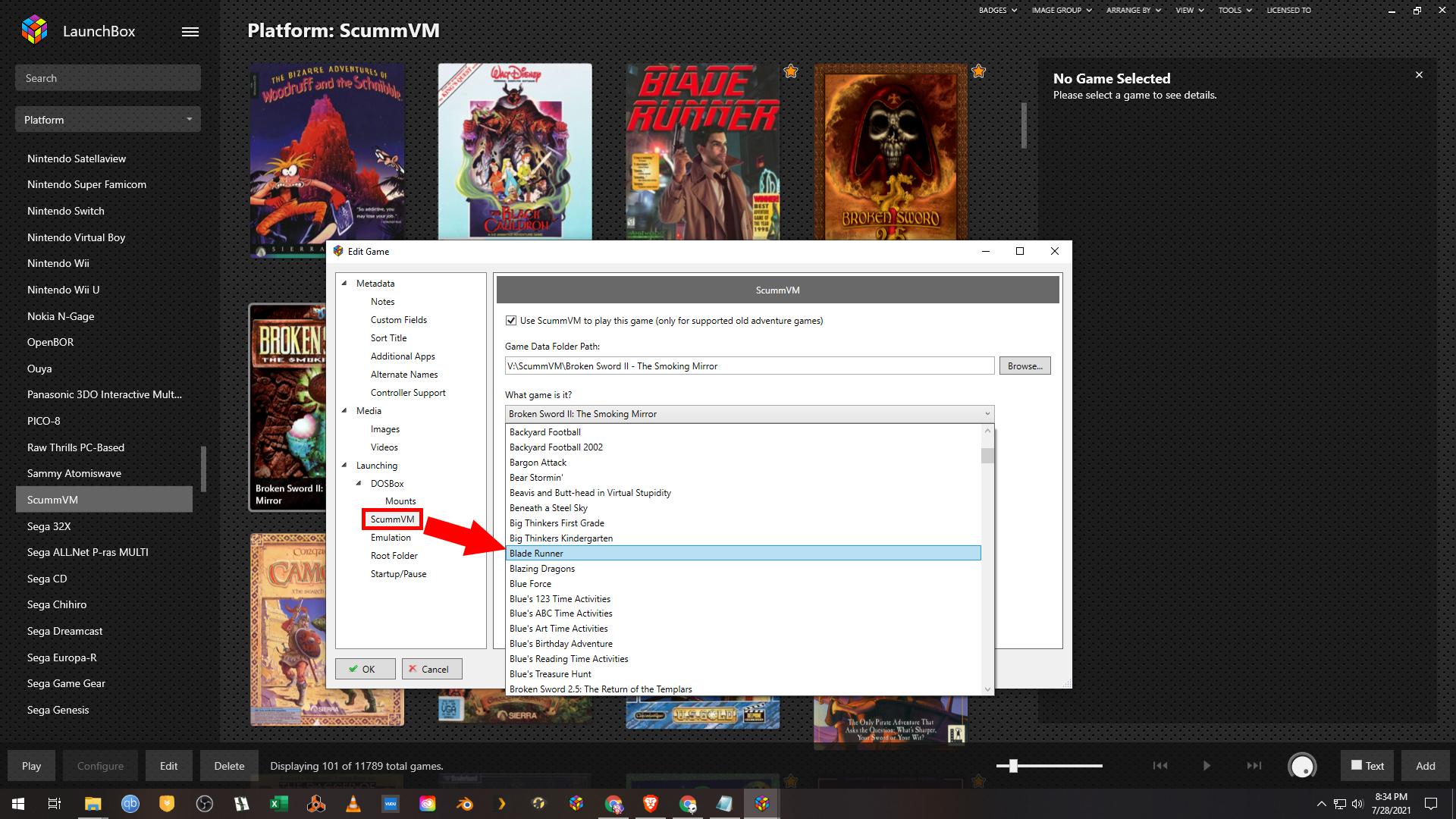
Task: Adjust the music volume knob
Action: point(1302,766)
